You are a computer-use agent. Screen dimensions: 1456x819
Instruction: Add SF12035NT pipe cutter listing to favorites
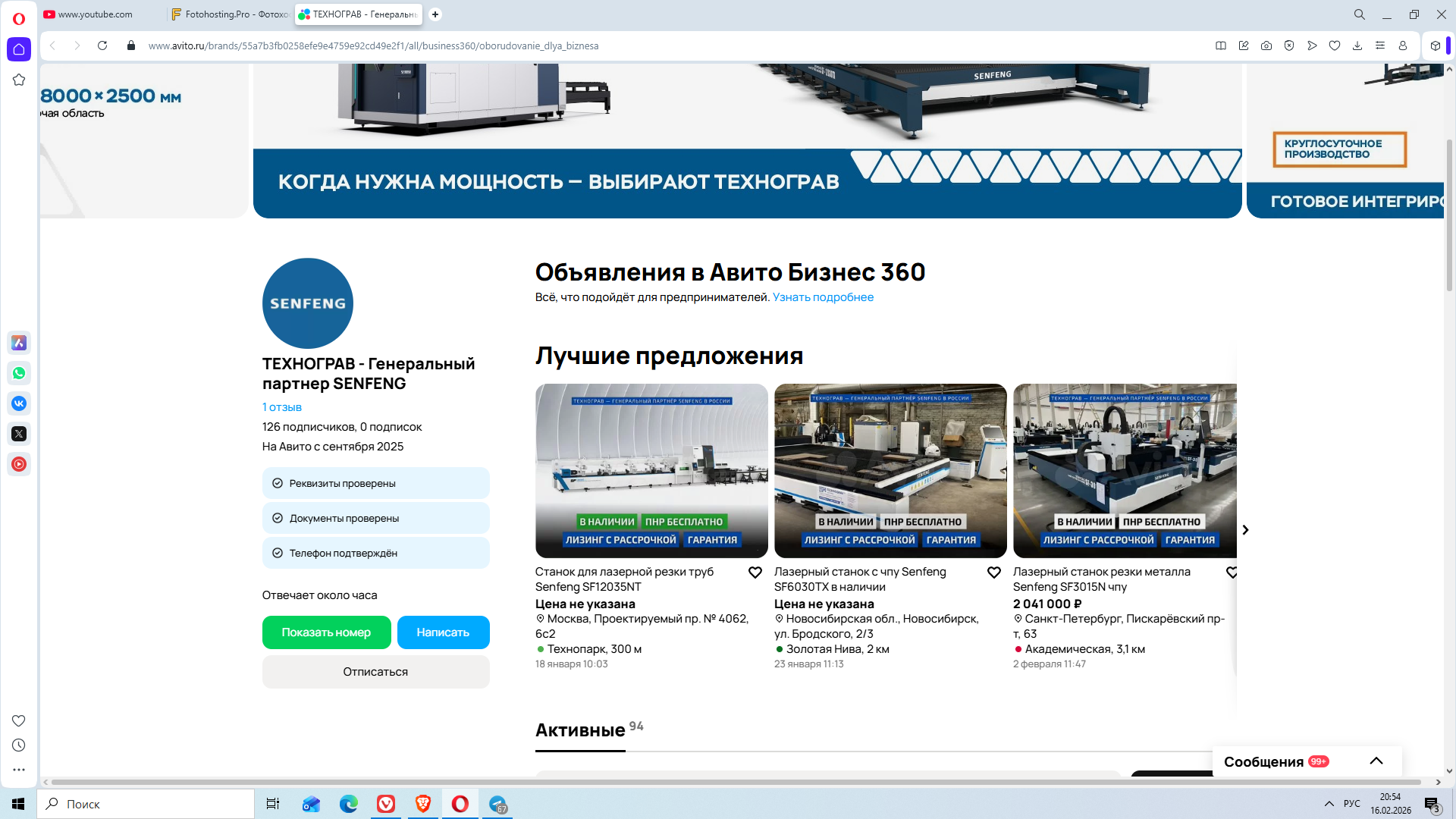click(x=755, y=573)
